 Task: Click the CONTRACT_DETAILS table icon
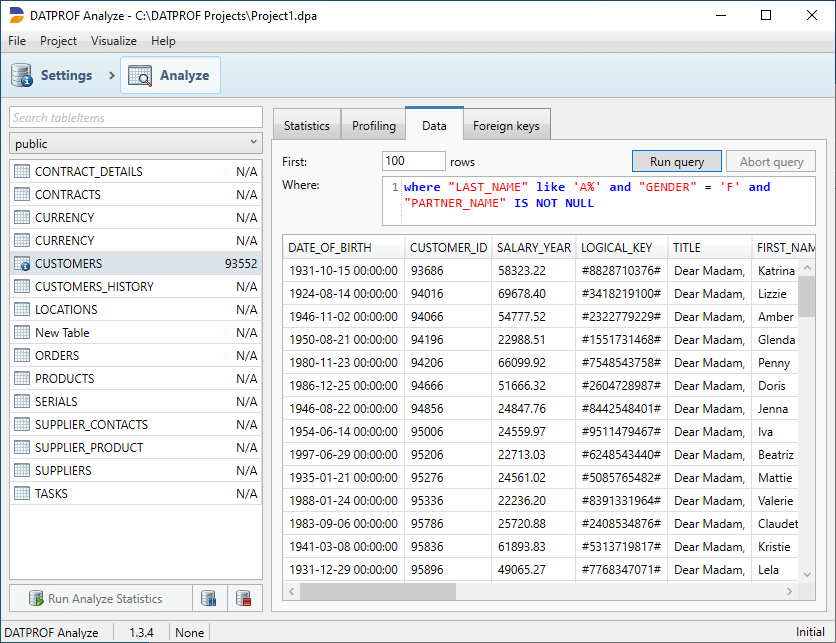(22, 171)
